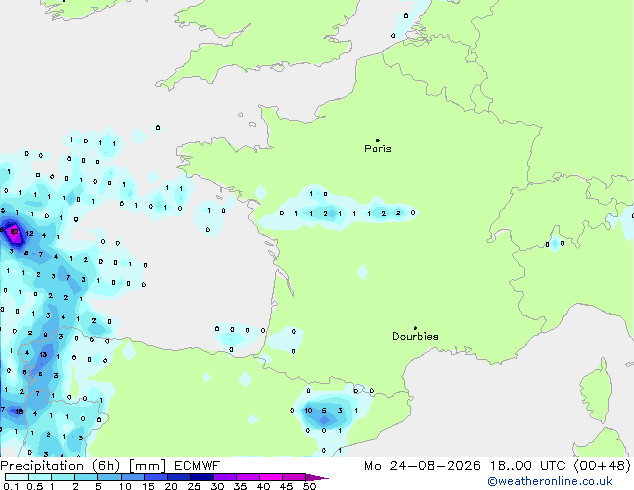Select the Paris city dot marker
The height and width of the screenshot is (490, 634).
pyautogui.click(x=378, y=140)
